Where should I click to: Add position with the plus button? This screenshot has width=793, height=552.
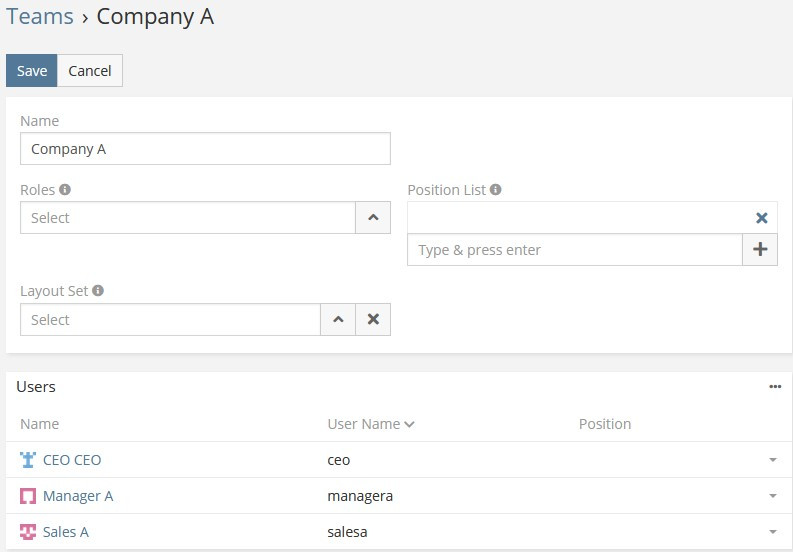pyautogui.click(x=760, y=250)
